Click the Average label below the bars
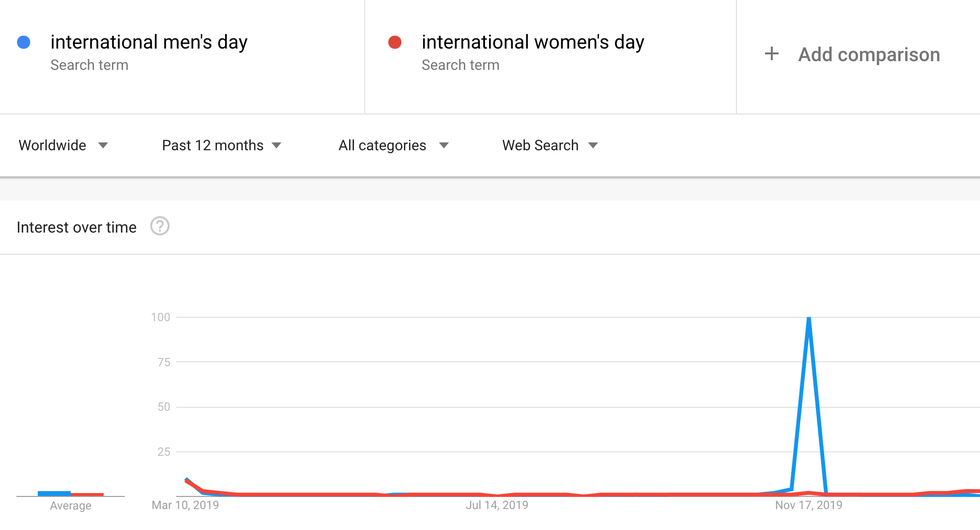980x530 pixels. point(71,506)
